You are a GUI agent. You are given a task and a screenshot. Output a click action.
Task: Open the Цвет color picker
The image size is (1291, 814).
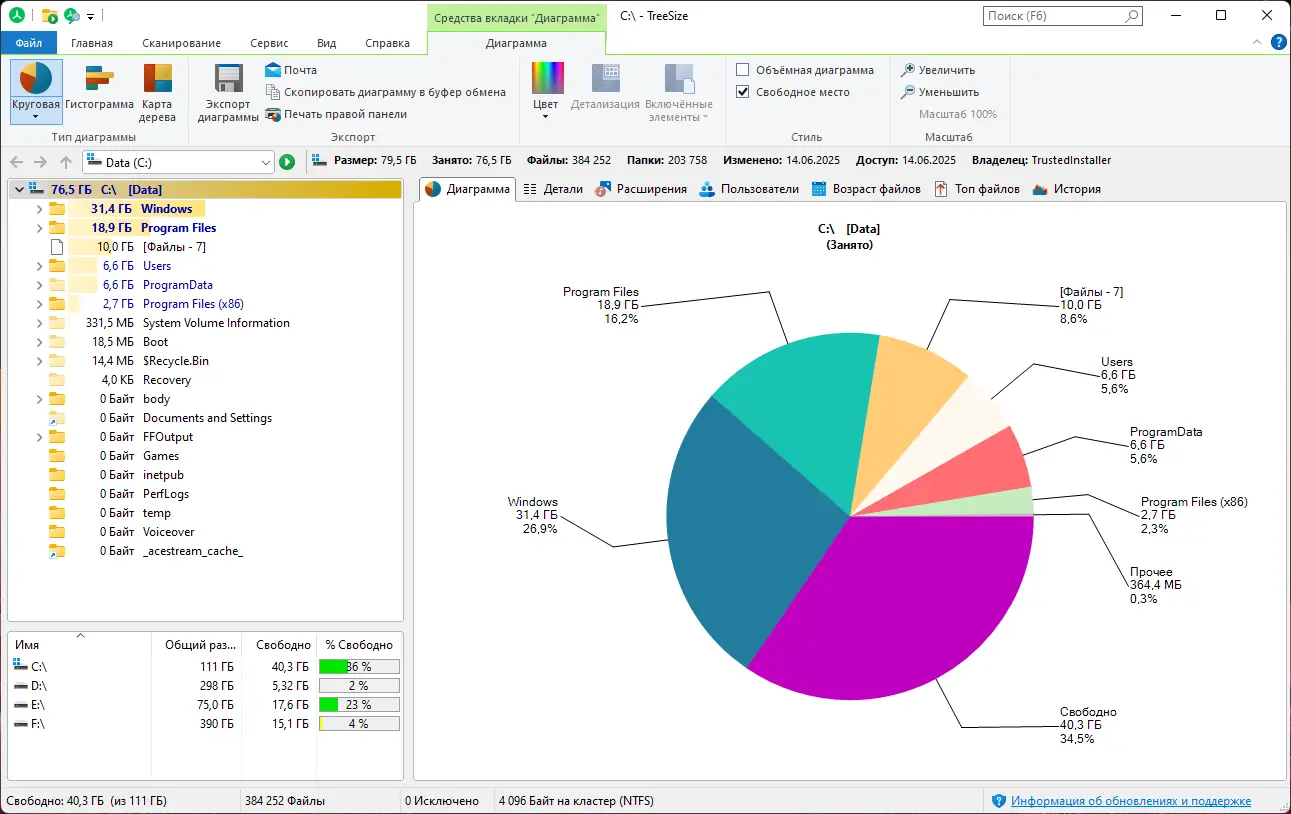(x=546, y=90)
